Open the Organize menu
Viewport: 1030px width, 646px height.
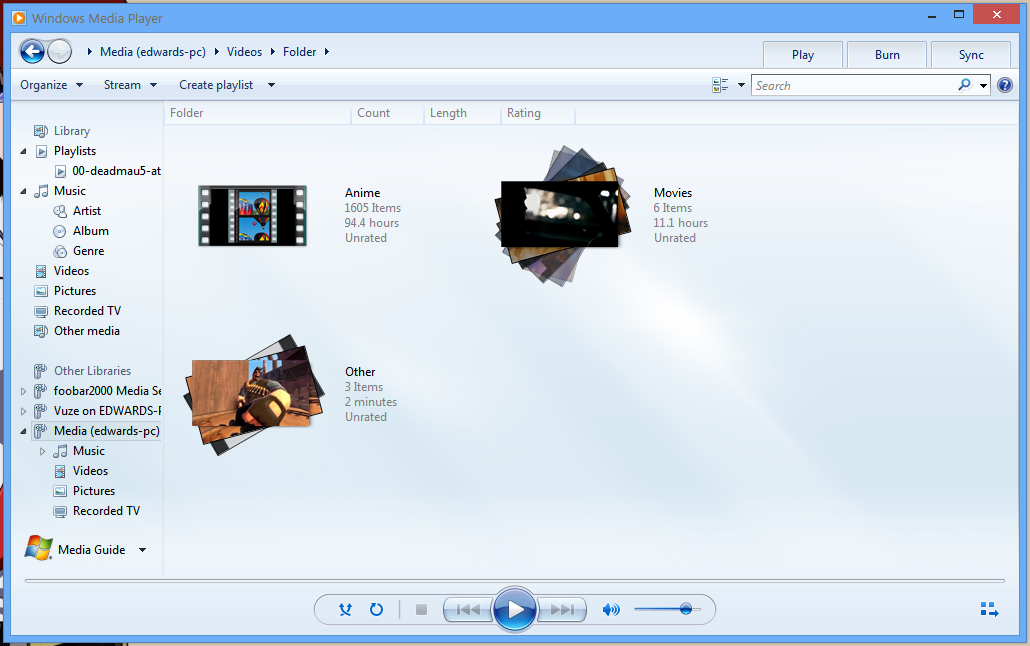tap(51, 85)
